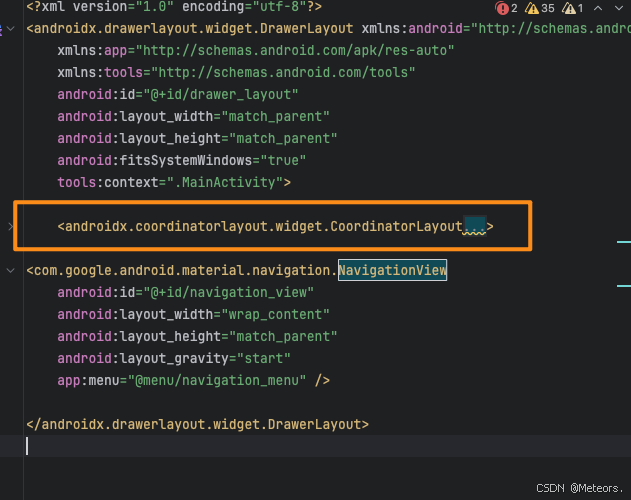Click the xmlns:app namespace line

click(256, 51)
